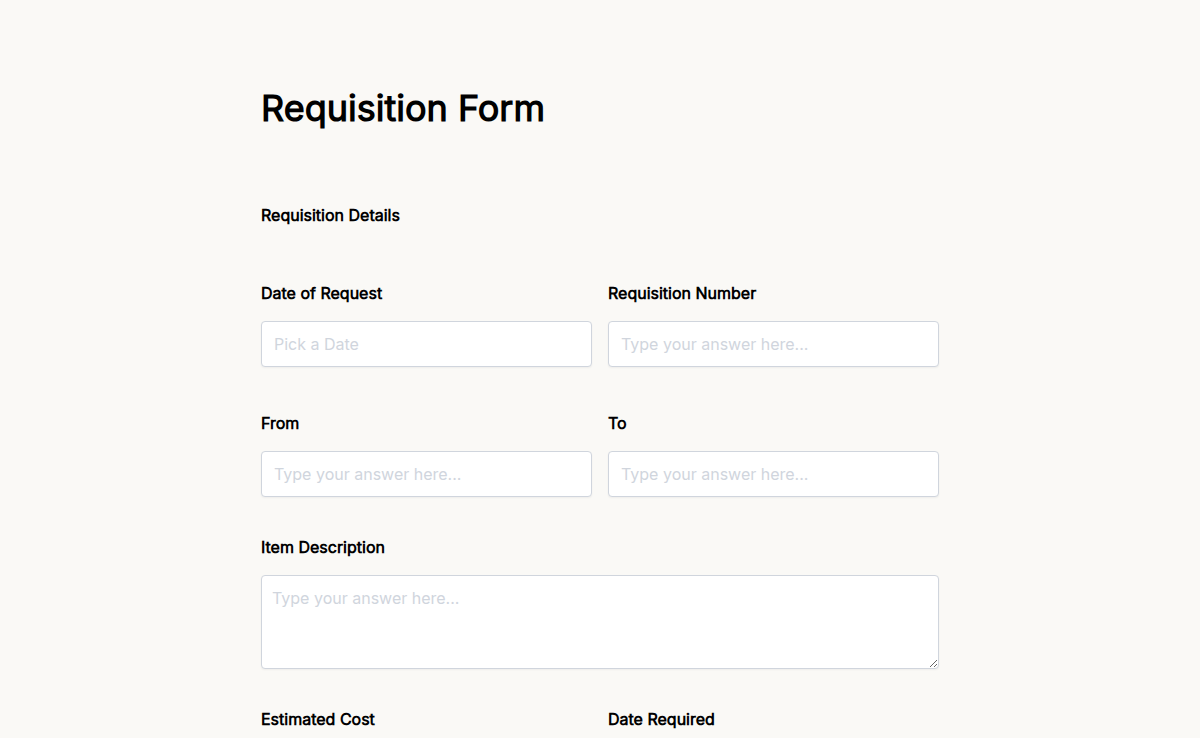Click the Date of Request label
The height and width of the screenshot is (738, 1200).
(321, 293)
